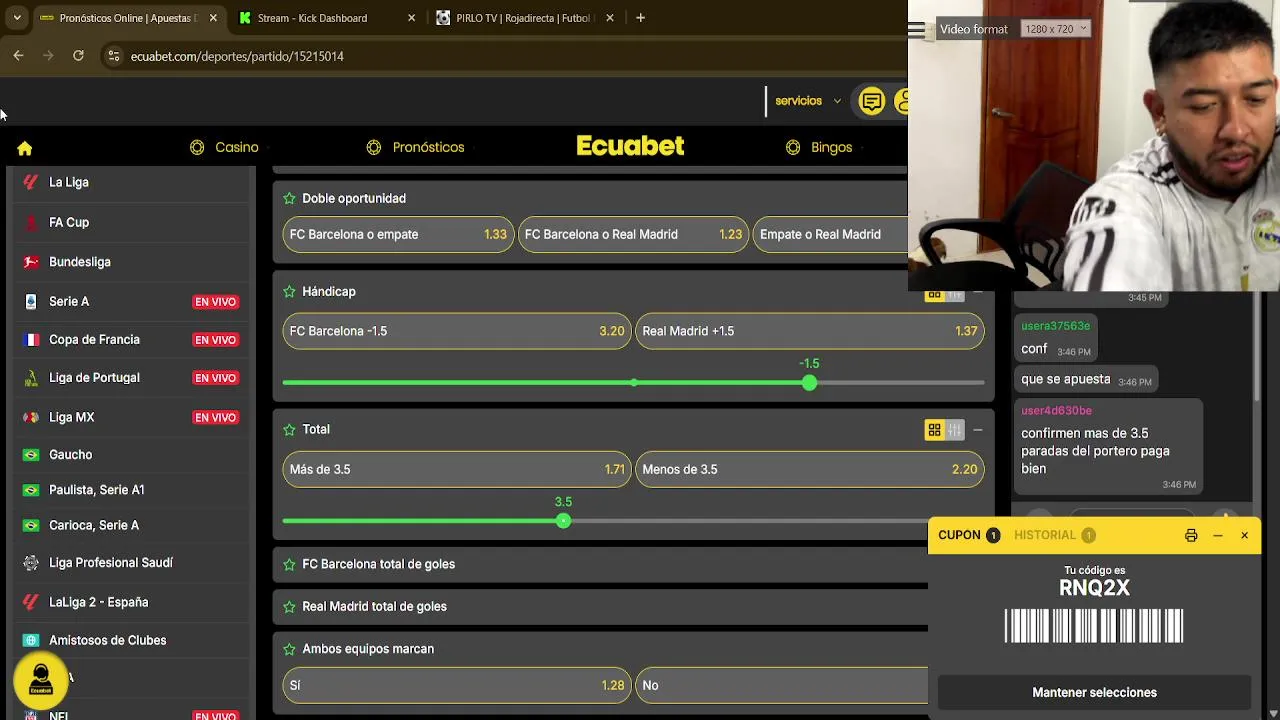Screen dimensions: 1280x720
Task: Open the servicios dropdown
Action: tap(808, 101)
